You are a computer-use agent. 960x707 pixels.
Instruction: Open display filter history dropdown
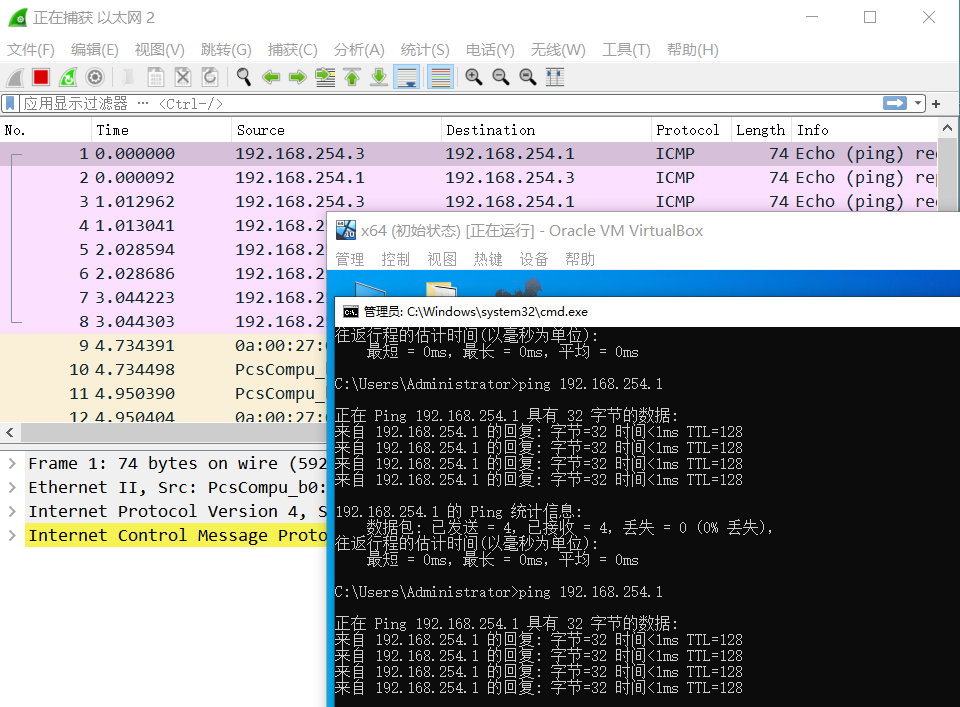tap(918, 103)
